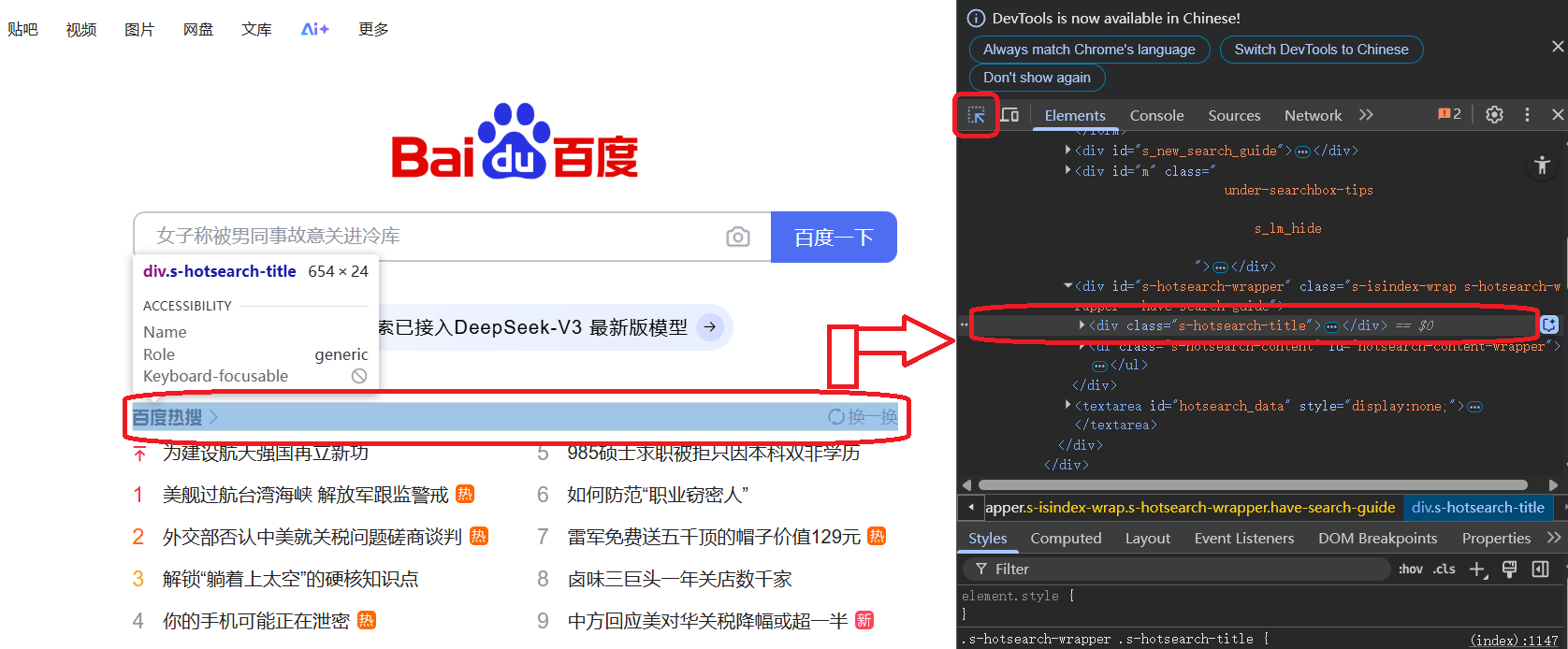The width and height of the screenshot is (1568, 649).
Task: Open the 图片 nav link
Action: tap(139, 30)
